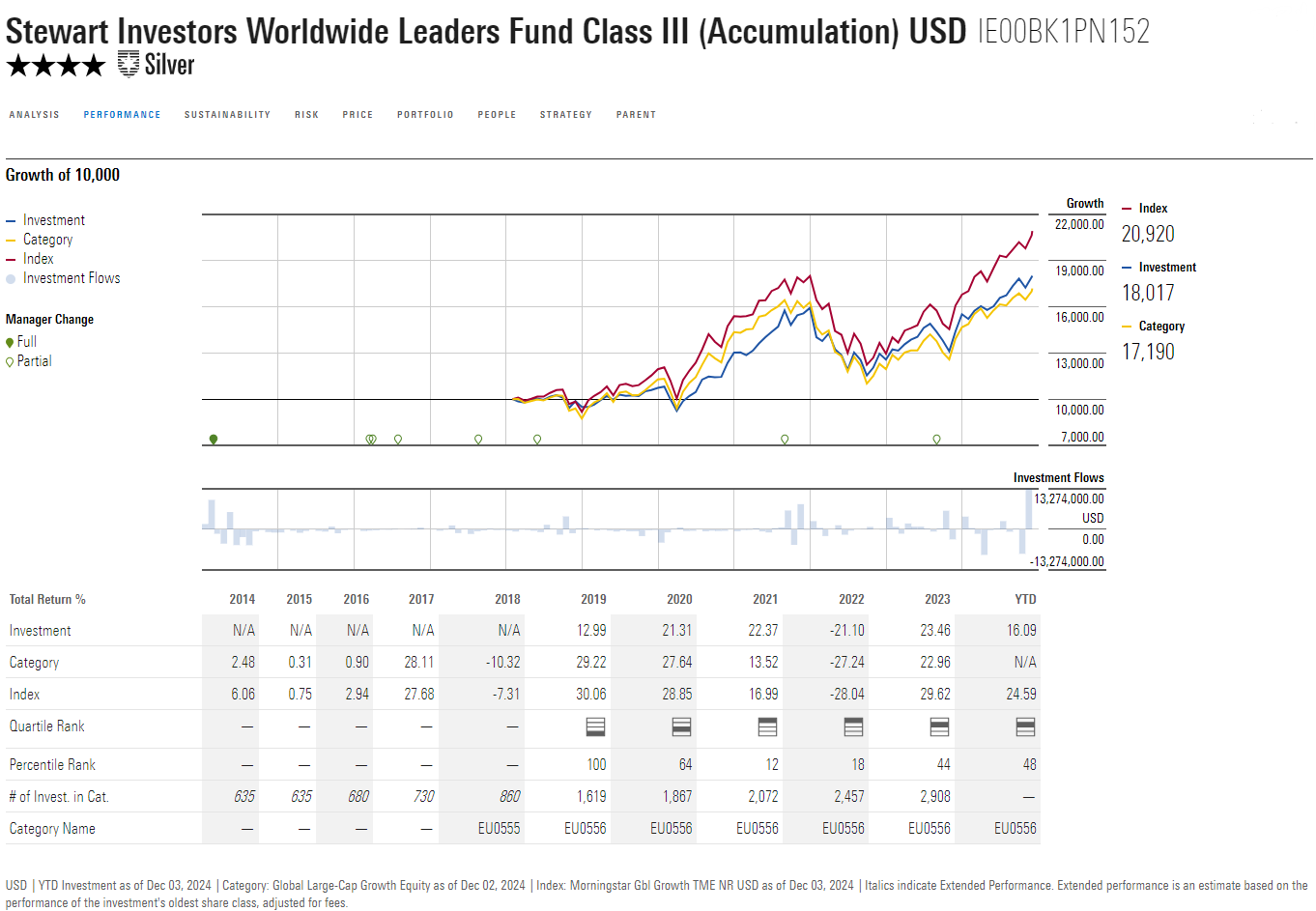Open the Risk tab
Viewport: 1316px width, 911px height.
click(307, 115)
